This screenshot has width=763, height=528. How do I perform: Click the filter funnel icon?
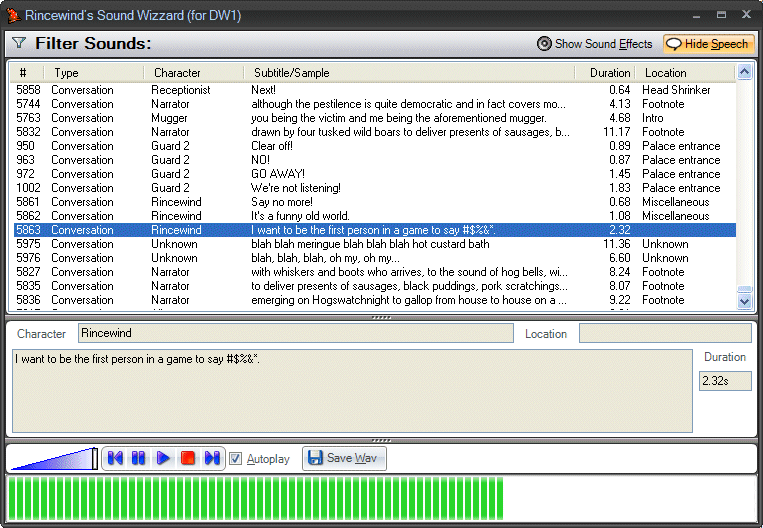click(19, 43)
